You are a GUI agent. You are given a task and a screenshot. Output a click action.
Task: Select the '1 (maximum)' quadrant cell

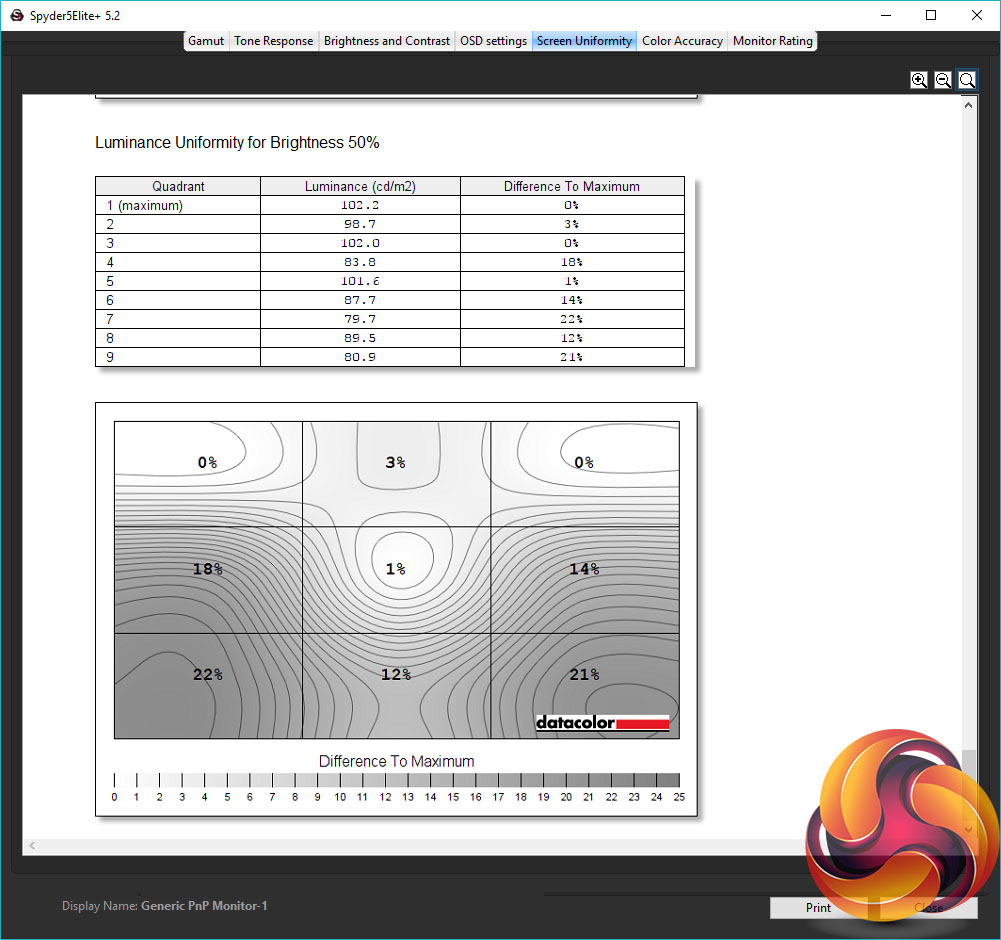click(x=178, y=205)
